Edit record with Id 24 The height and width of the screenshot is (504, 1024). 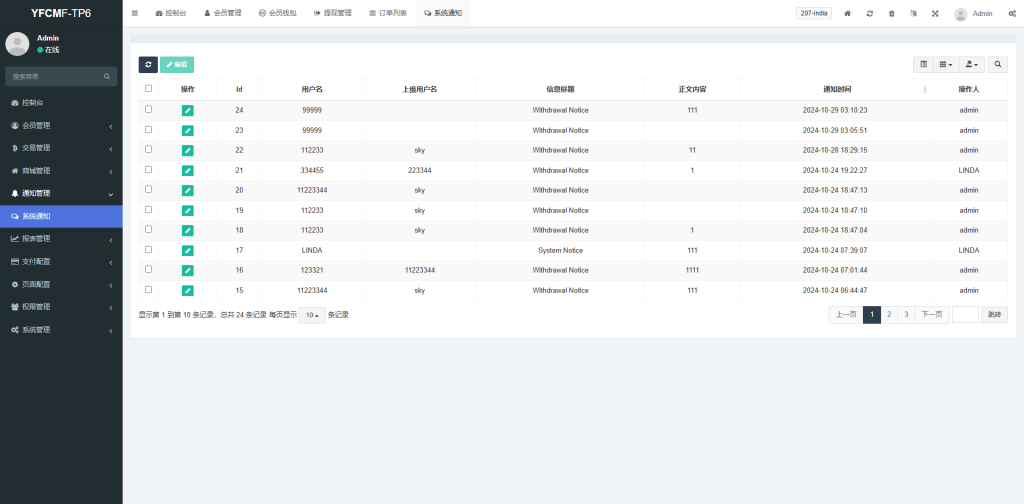(188, 110)
